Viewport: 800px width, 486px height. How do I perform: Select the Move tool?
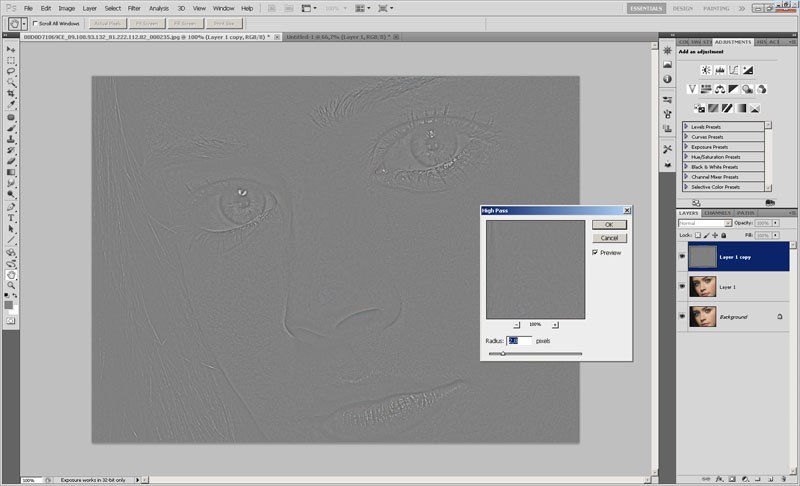pyautogui.click(x=11, y=49)
